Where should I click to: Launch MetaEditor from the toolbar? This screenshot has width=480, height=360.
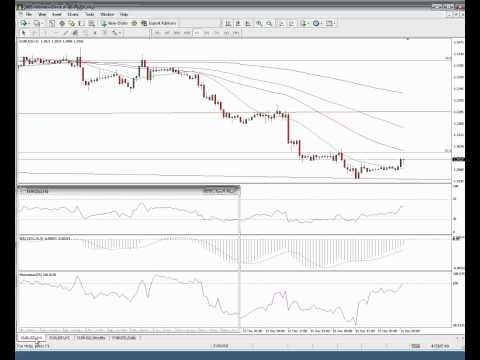134,23
